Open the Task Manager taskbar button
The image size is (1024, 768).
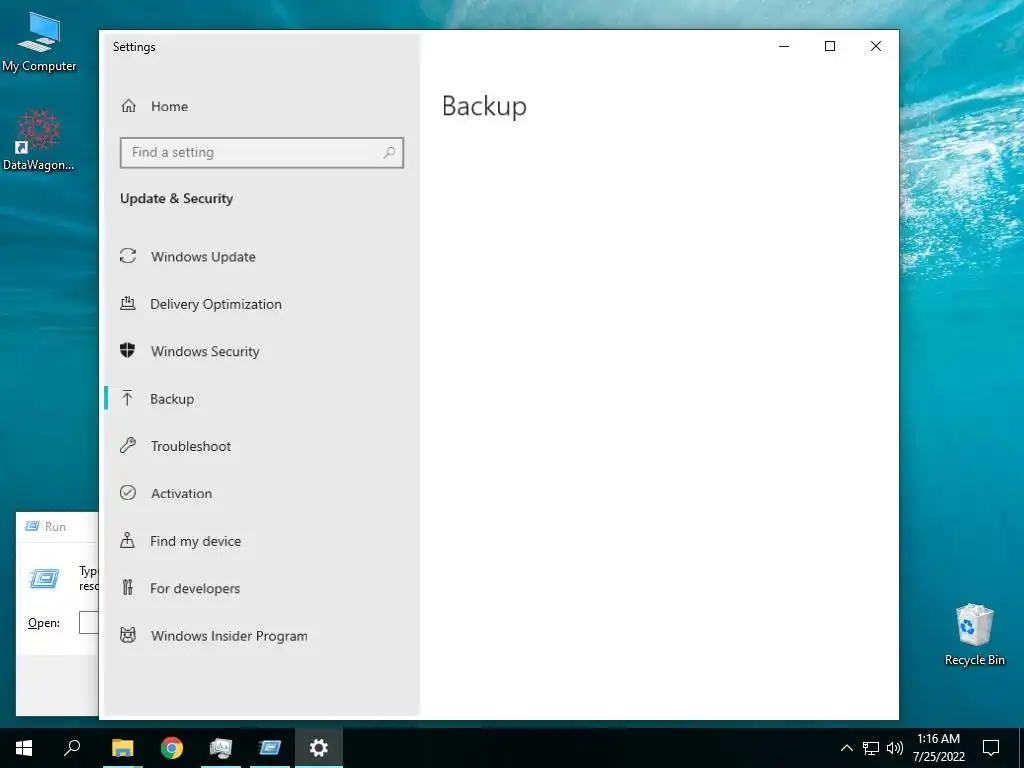(221, 748)
